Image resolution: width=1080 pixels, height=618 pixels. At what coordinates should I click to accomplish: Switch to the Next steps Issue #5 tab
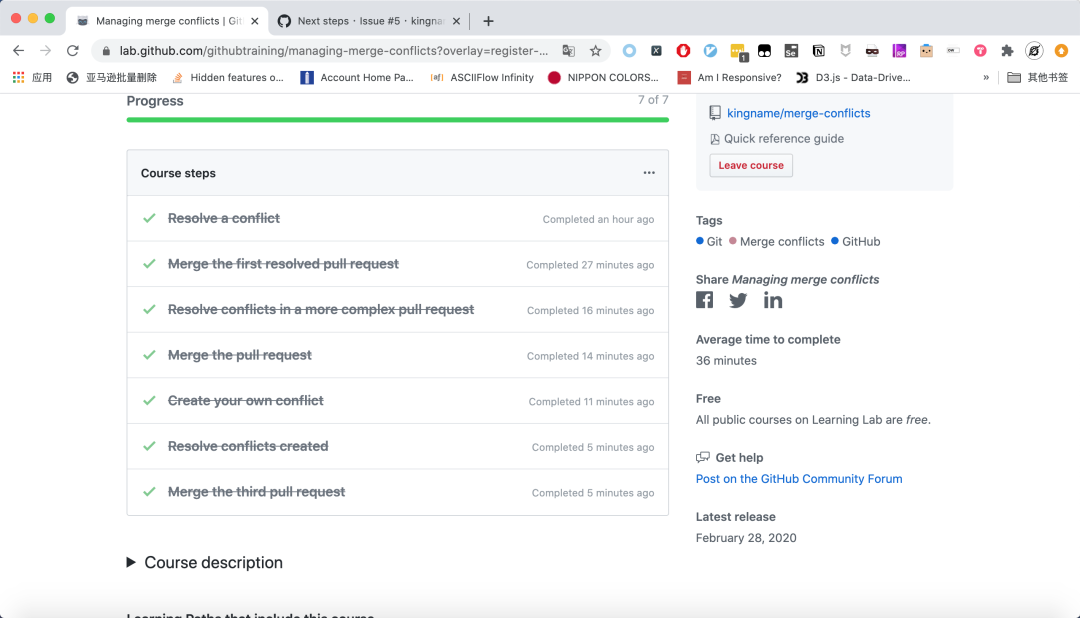pyautogui.click(x=369, y=21)
